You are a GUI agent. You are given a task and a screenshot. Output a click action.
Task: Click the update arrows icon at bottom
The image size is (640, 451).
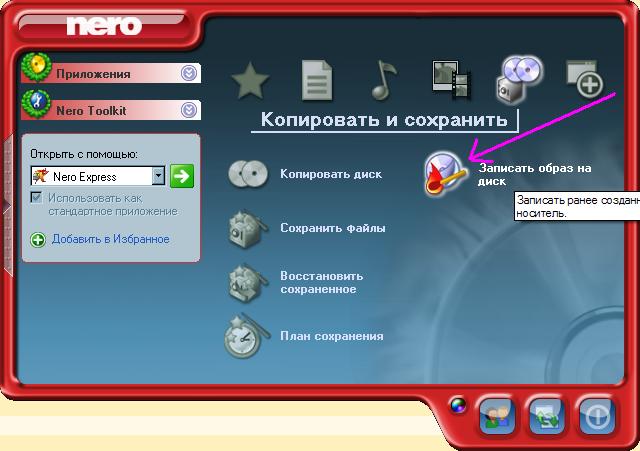click(x=547, y=416)
